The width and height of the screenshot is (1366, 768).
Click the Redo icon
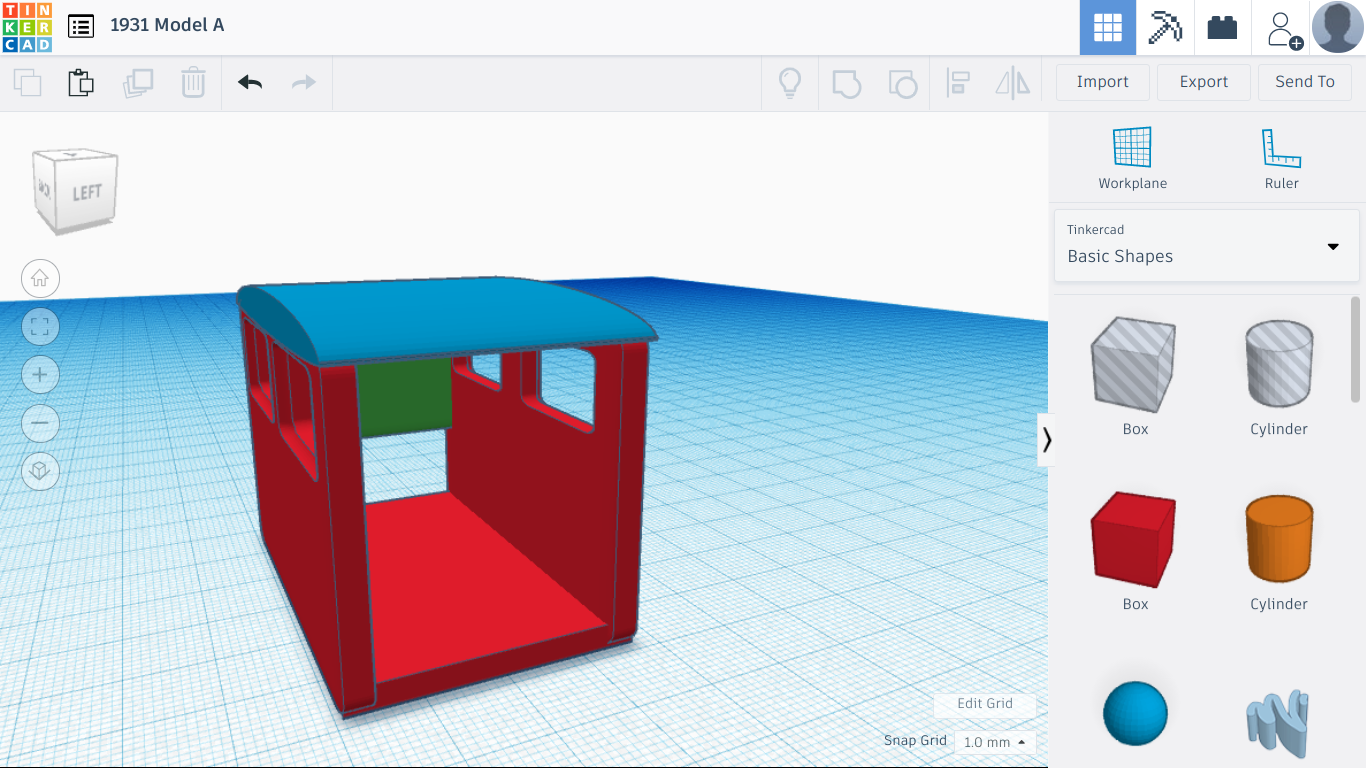(x=303, y=83)
